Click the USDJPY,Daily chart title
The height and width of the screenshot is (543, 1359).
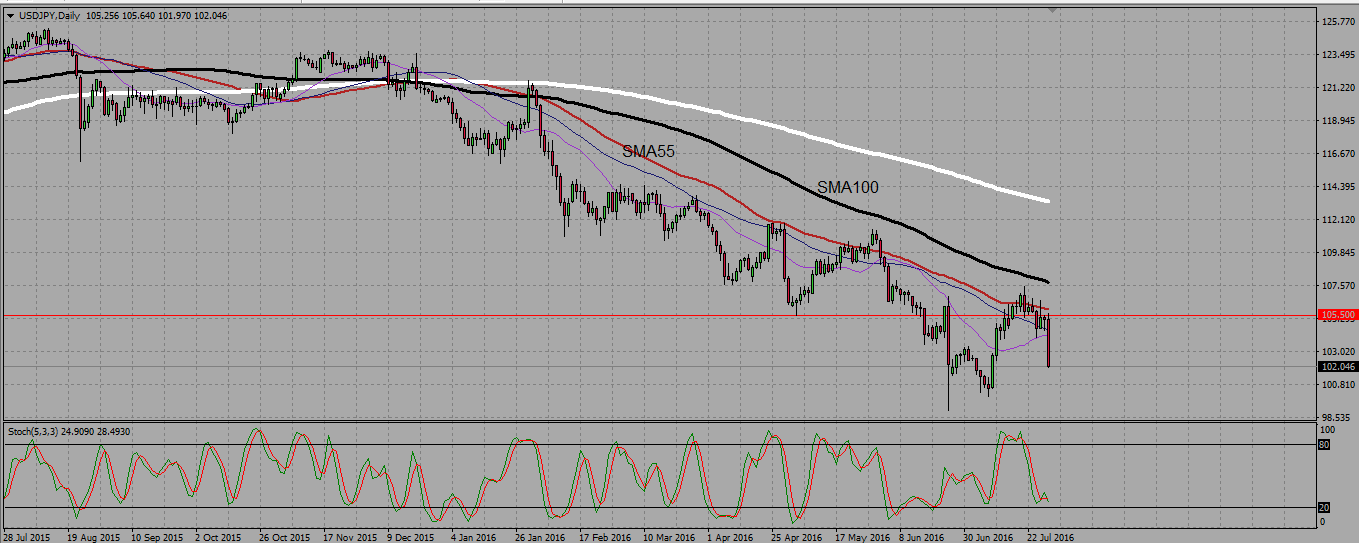[49, 15]
